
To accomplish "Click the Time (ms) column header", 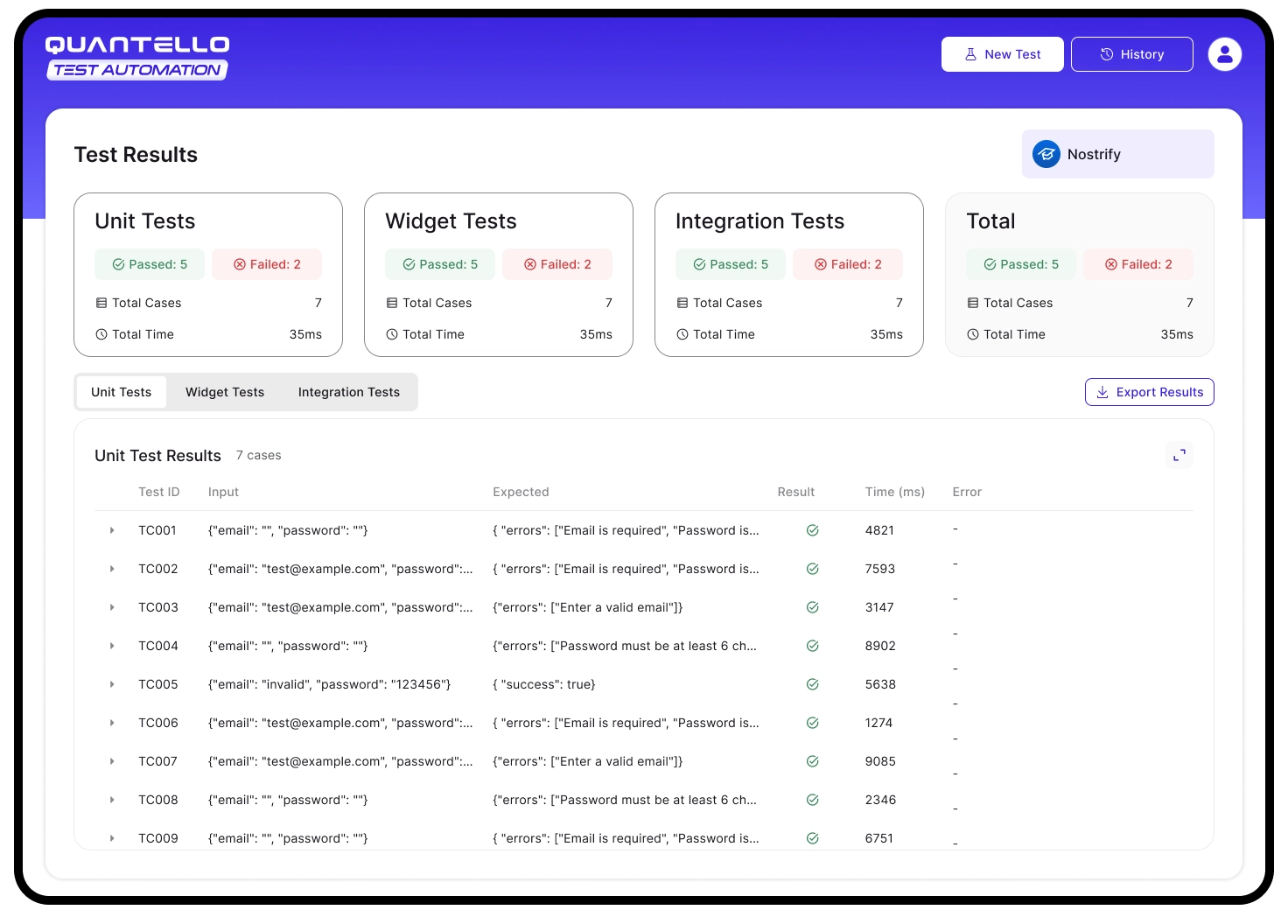I will 895,492.
